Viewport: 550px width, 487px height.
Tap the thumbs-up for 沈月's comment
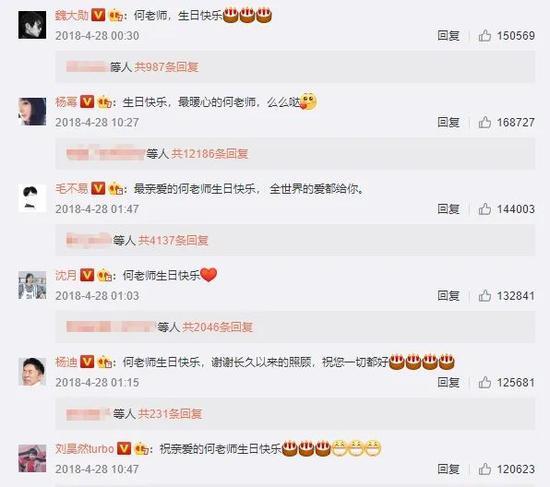coord(485,295)
